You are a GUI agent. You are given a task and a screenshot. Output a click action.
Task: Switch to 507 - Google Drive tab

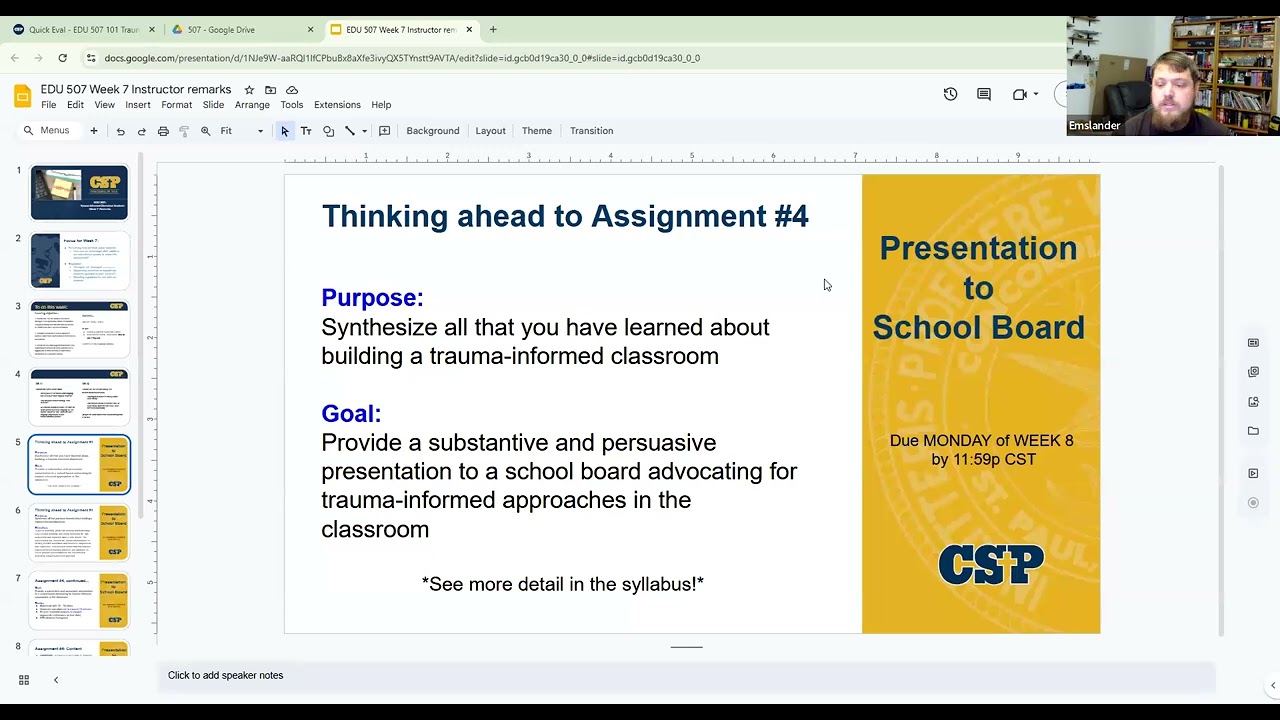pyautogui.click(x=240, y=30)
